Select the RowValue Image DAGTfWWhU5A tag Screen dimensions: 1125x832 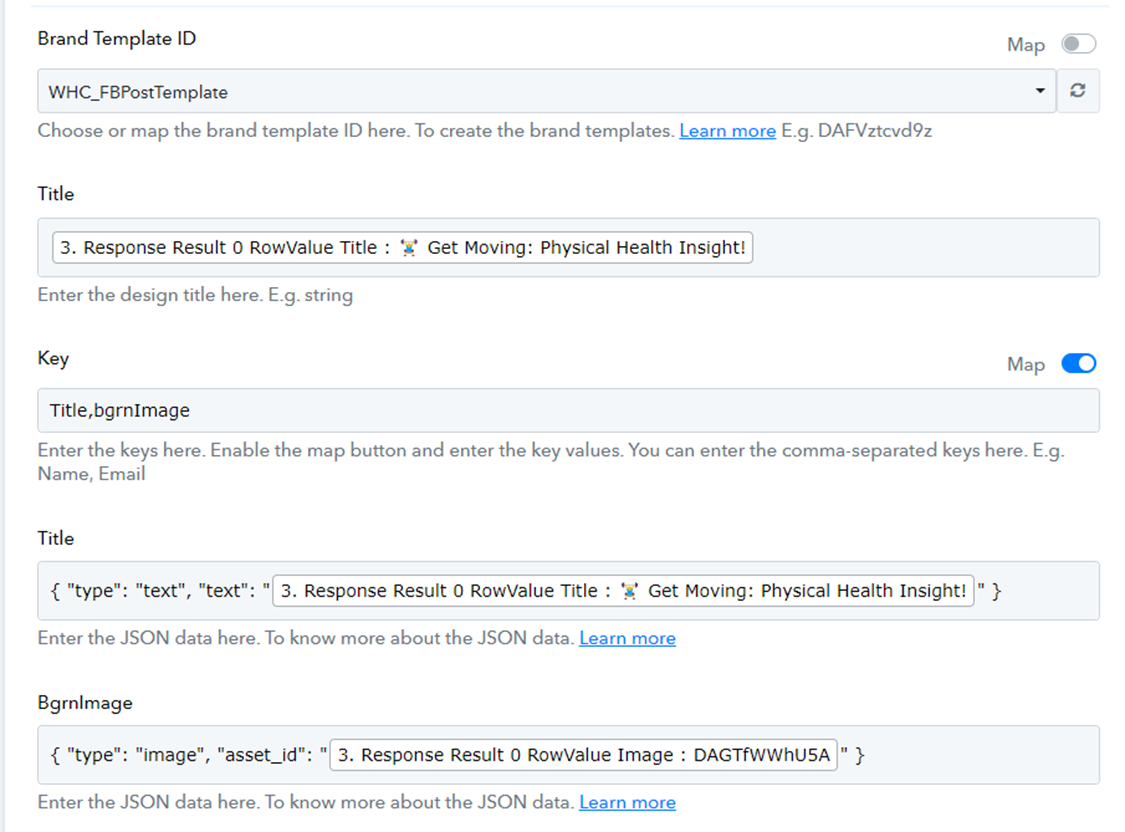[583, 755]
